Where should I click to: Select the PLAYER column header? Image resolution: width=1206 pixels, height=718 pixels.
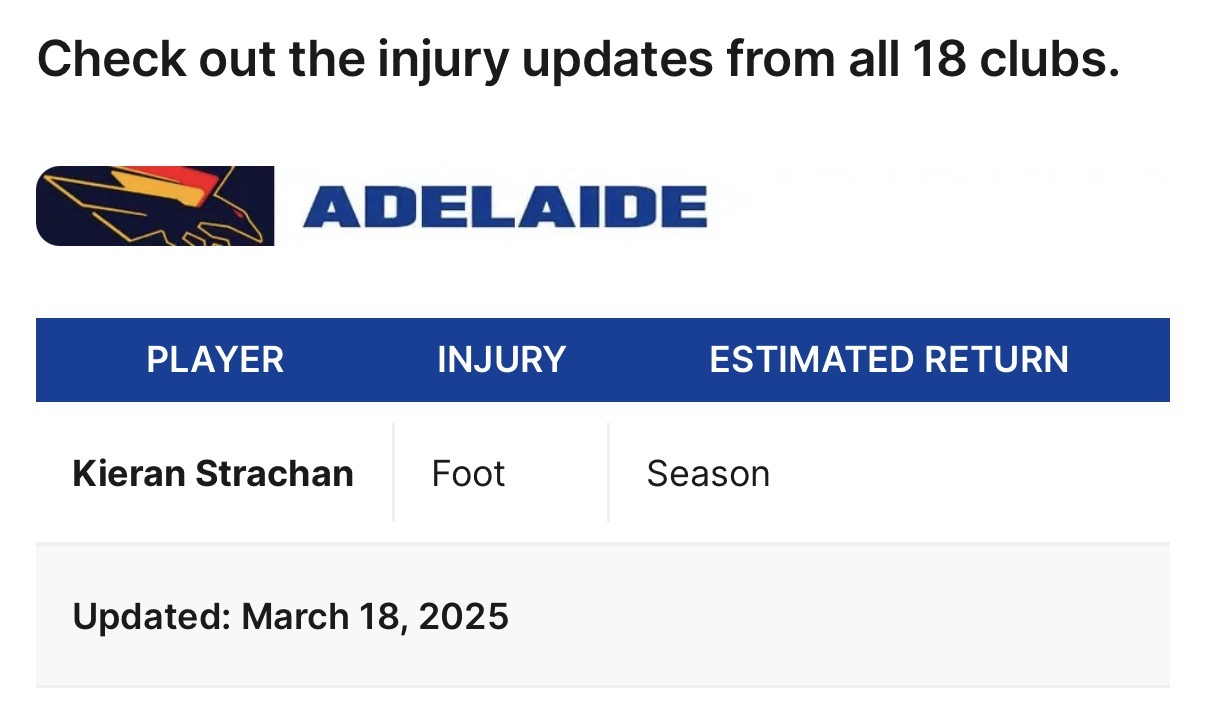coord(215,359)
